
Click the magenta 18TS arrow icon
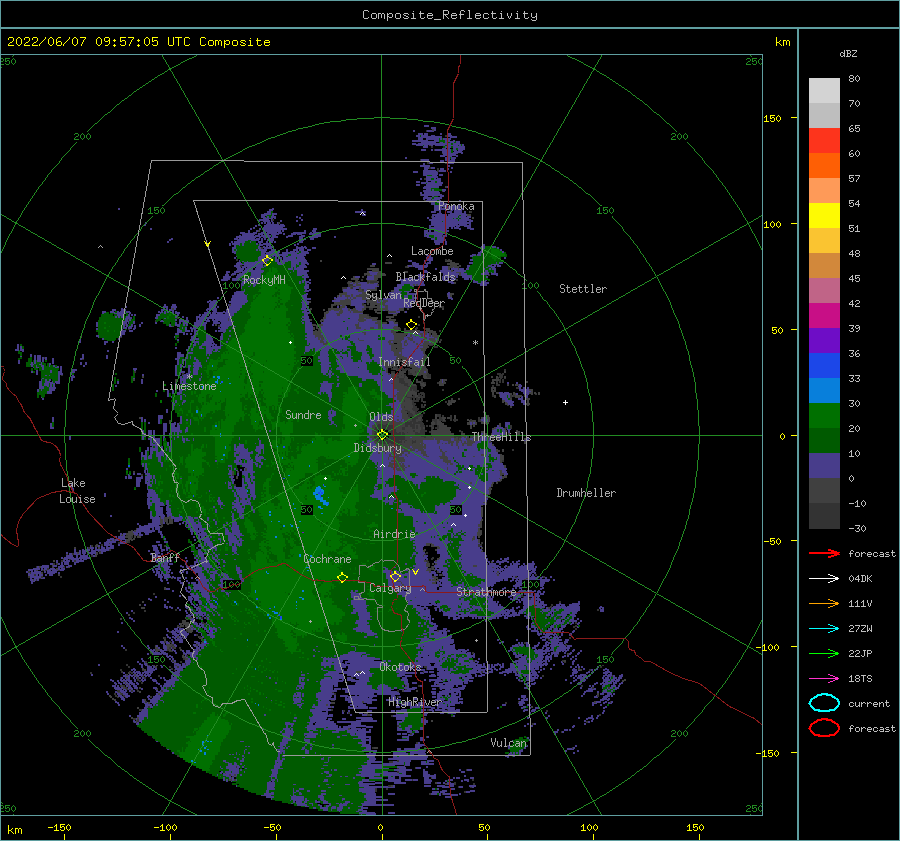[x=824, y=679]
